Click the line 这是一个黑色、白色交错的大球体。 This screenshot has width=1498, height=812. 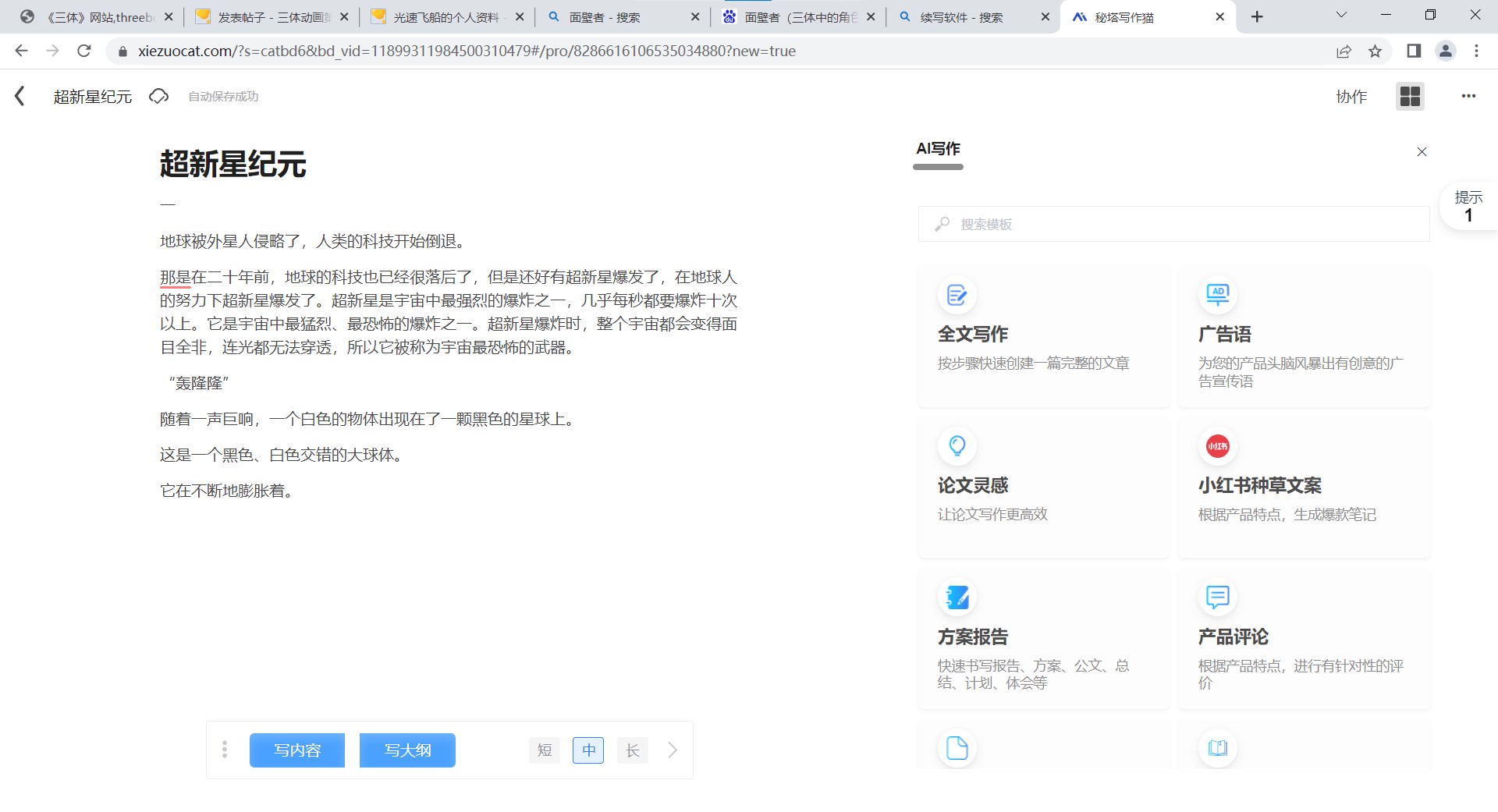click(282, 455)
